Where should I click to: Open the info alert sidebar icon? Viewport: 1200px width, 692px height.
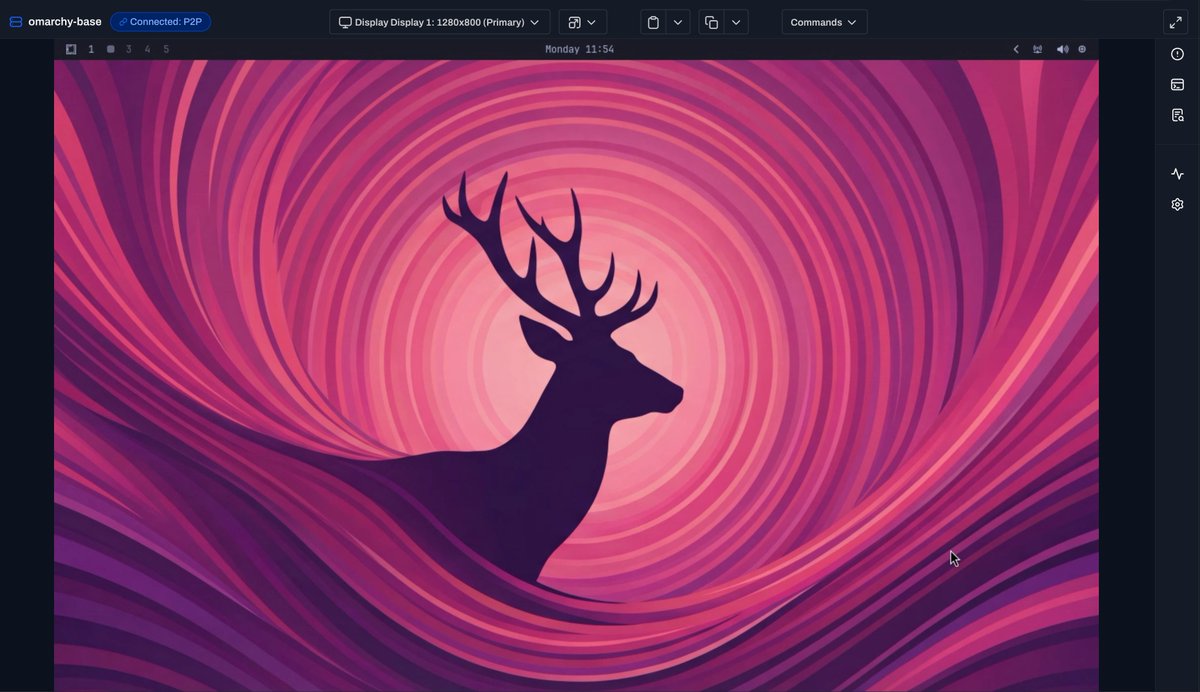1177,54
